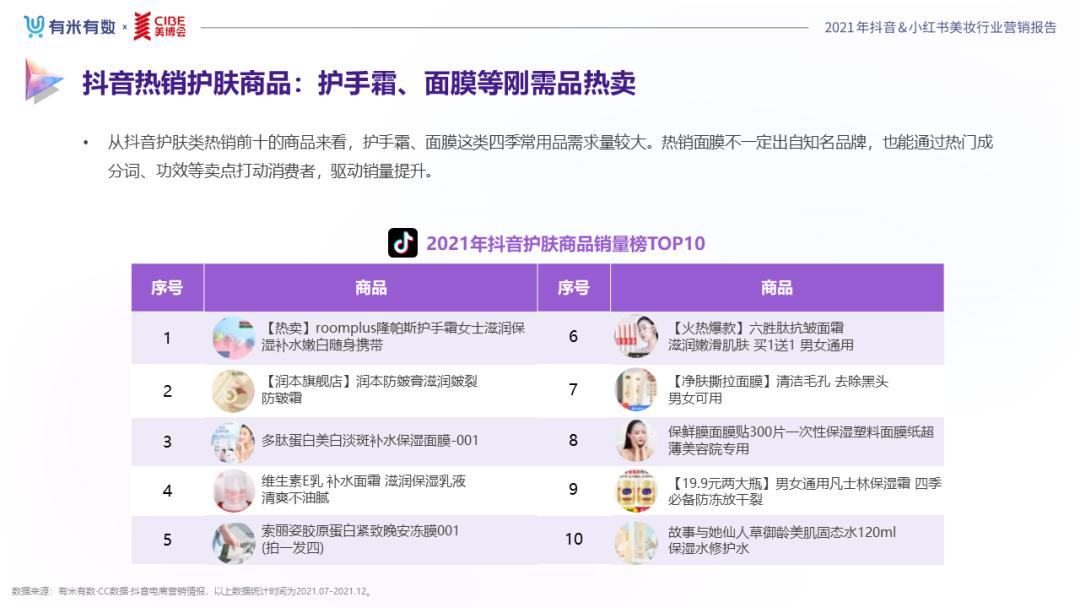Click the red CIBE 美博会 logo
This screenshot has width=1080, height=608.
(x=160, y=27)
